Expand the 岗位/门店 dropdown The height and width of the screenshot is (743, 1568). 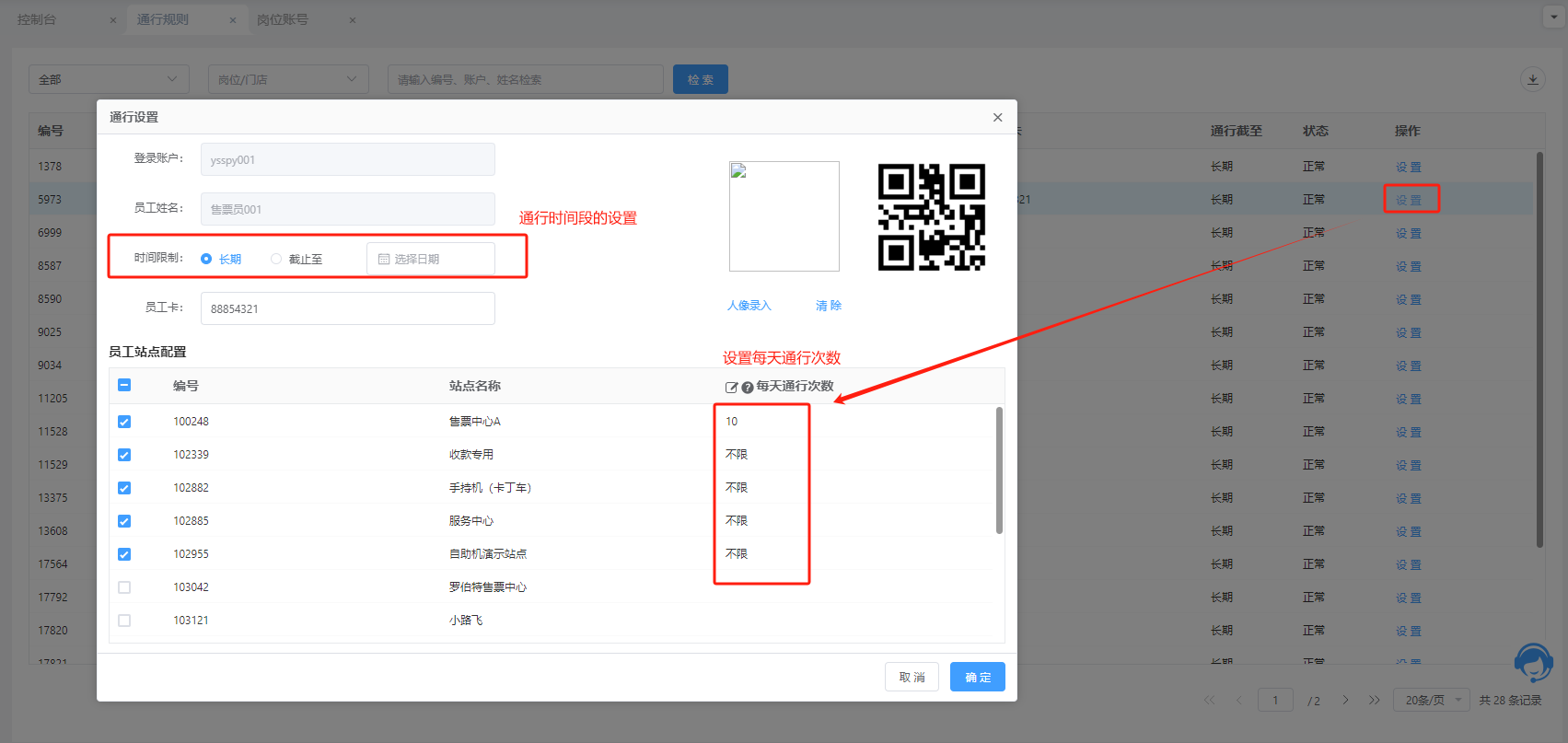288,79
